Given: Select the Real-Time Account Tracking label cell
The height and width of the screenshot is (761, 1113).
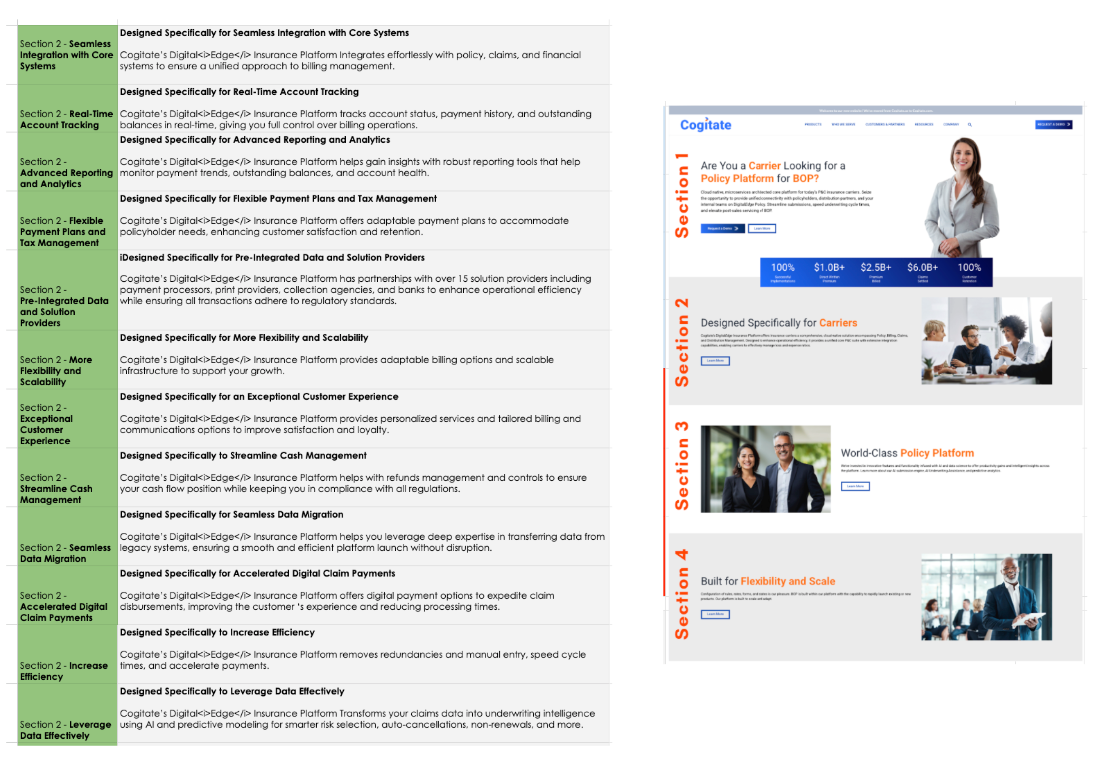Looking at the screenshot, I should click(x=67, y=119).
